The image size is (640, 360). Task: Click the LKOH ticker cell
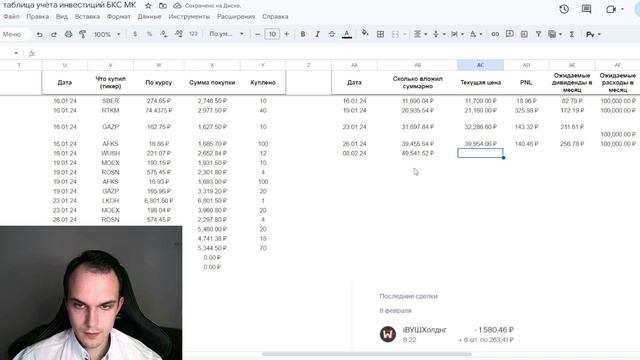point(110,201)
